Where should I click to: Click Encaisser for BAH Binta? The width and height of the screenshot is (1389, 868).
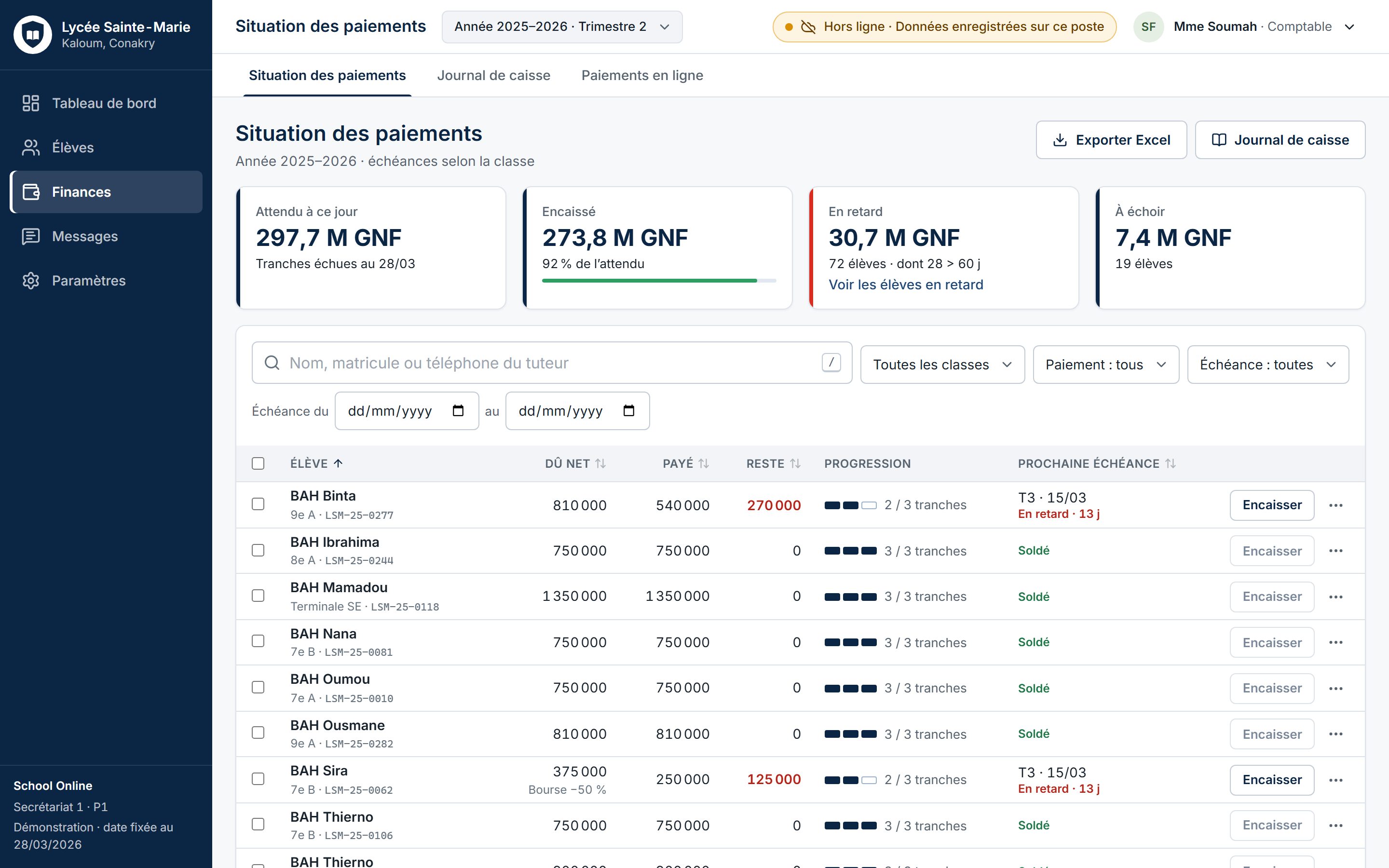click(x=1272, y=505)
